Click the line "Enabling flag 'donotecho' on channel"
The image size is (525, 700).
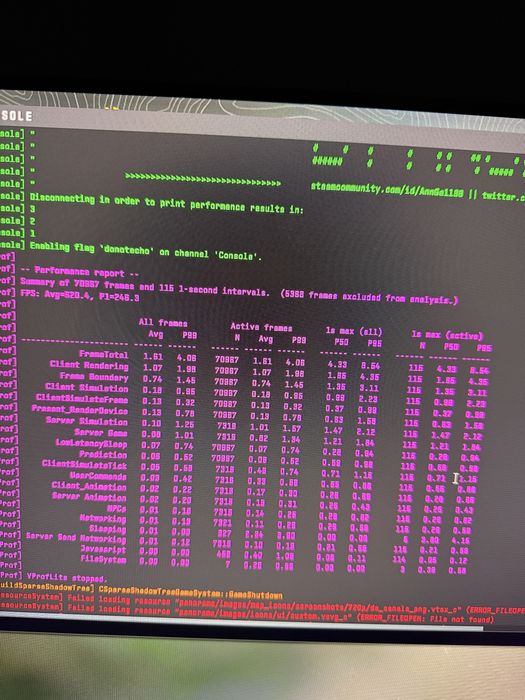pyautogui.click(x=146, y=251)
